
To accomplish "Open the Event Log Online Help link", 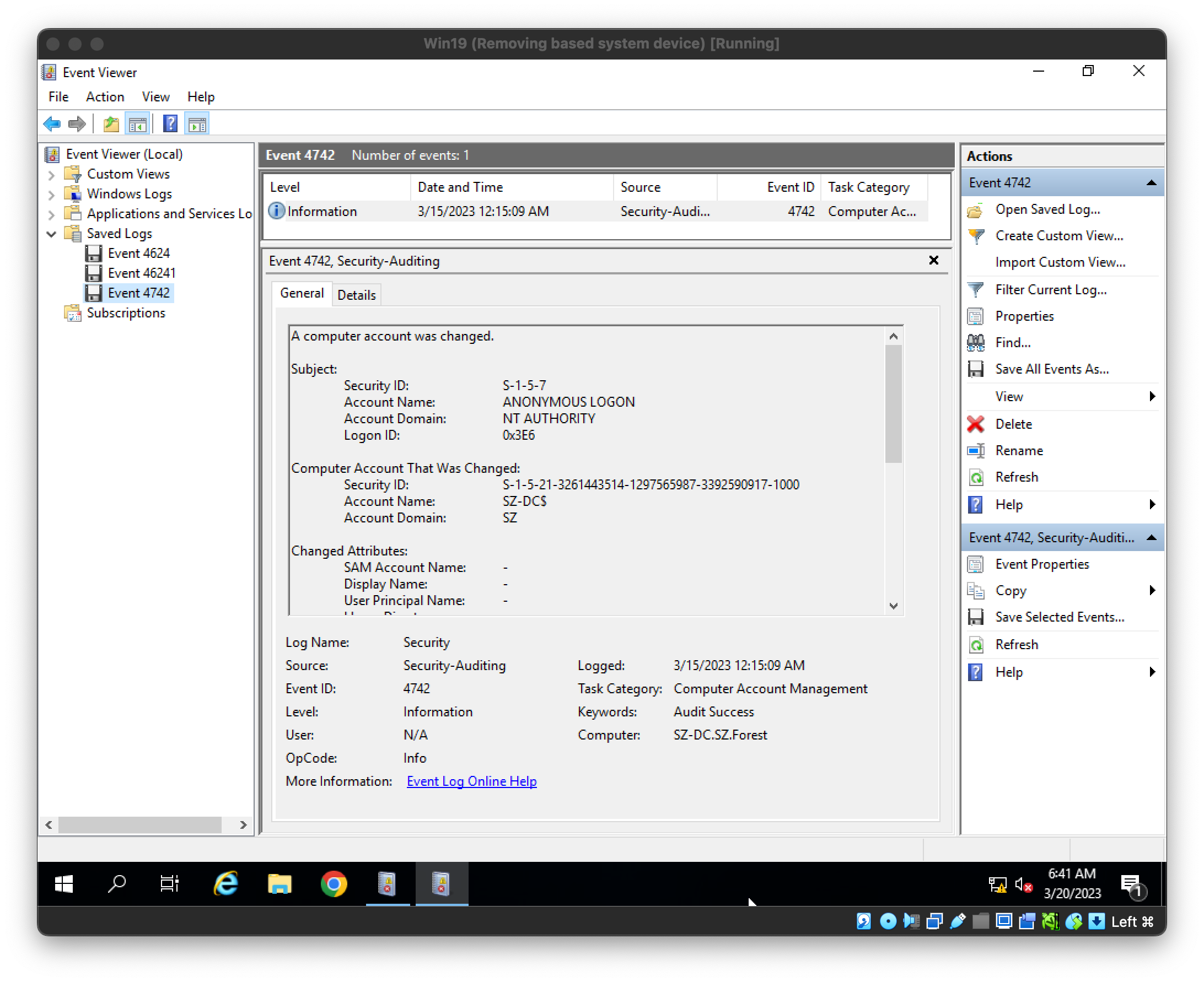I will tap(472, 782).
